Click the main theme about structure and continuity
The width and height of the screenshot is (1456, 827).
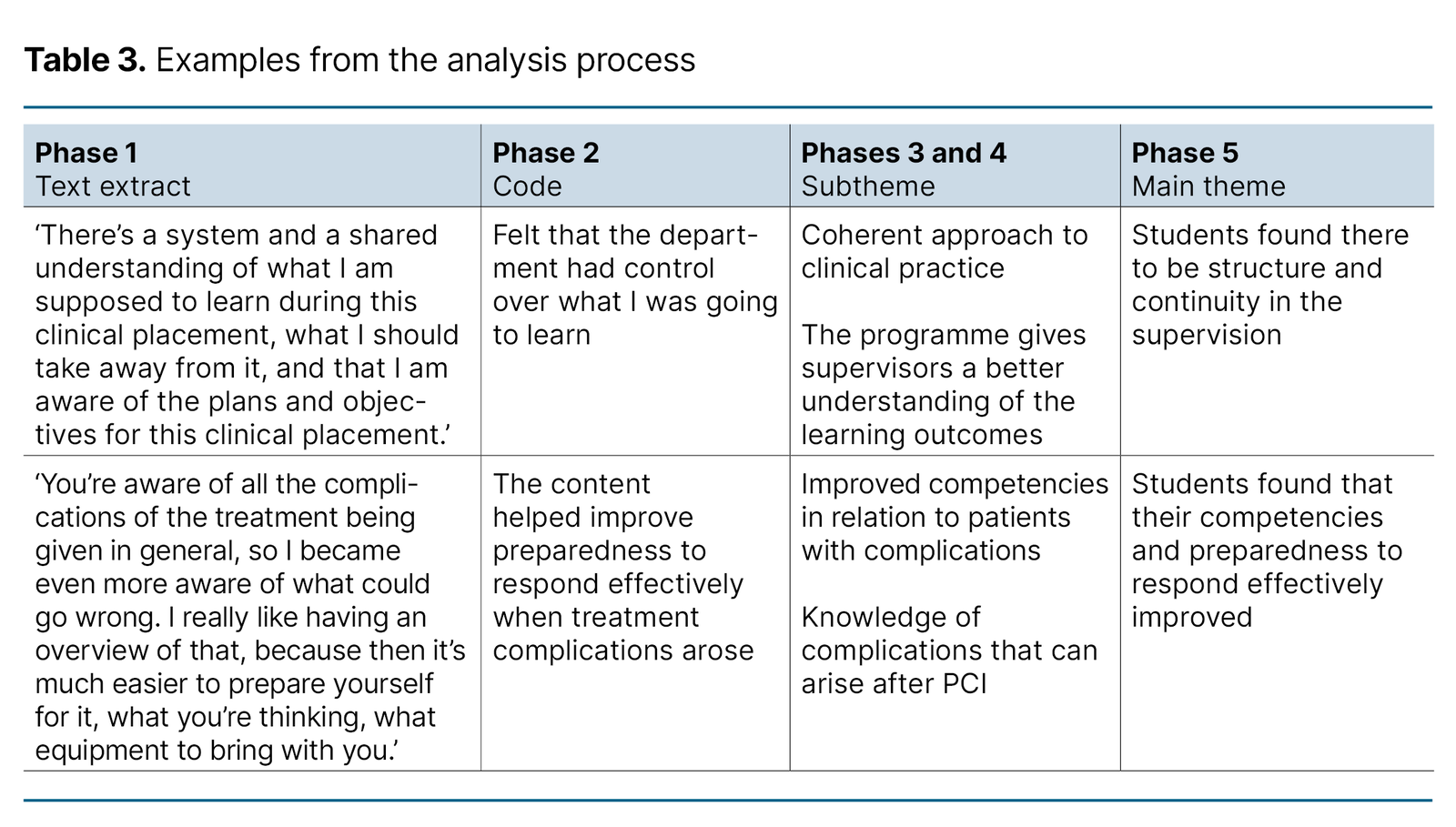tap(1269, 285)
